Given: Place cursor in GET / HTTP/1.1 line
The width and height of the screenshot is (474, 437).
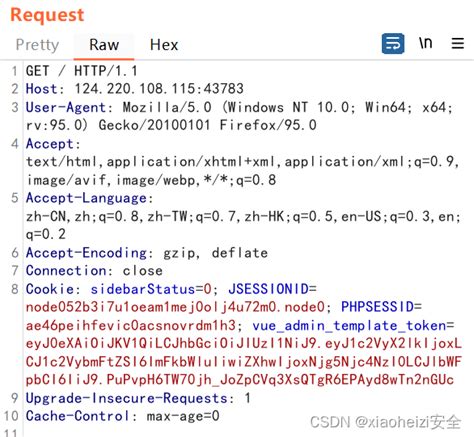Looking at the screenshot, I should coord(81,71).
